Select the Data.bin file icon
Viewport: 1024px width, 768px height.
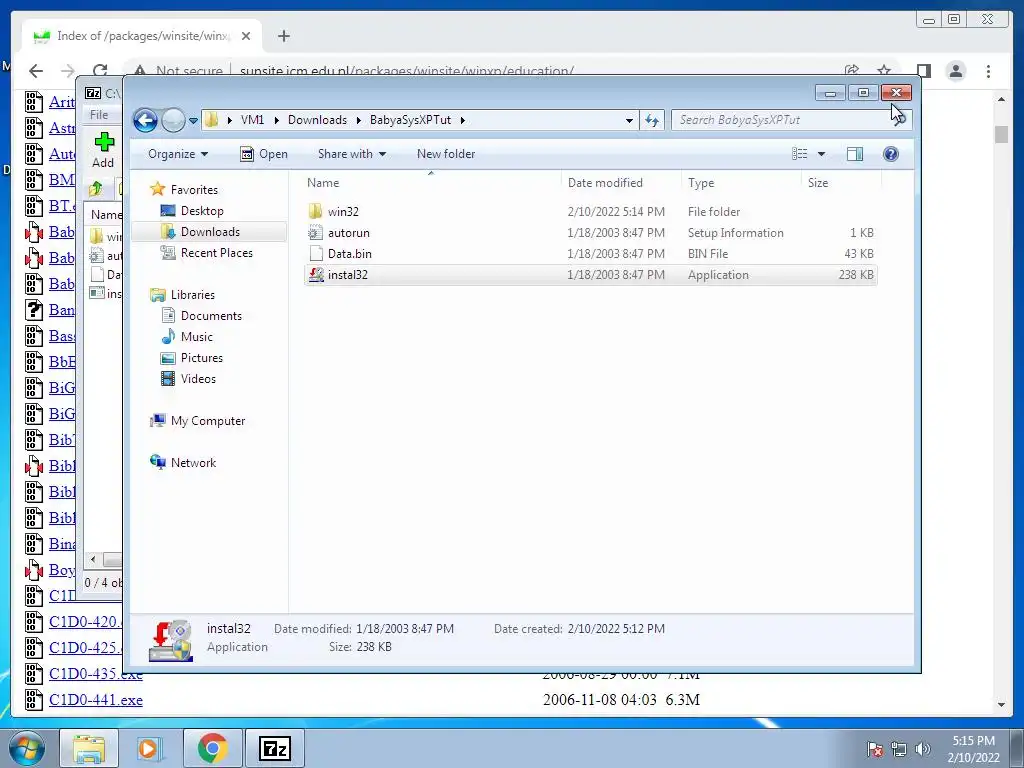[315, 253]
